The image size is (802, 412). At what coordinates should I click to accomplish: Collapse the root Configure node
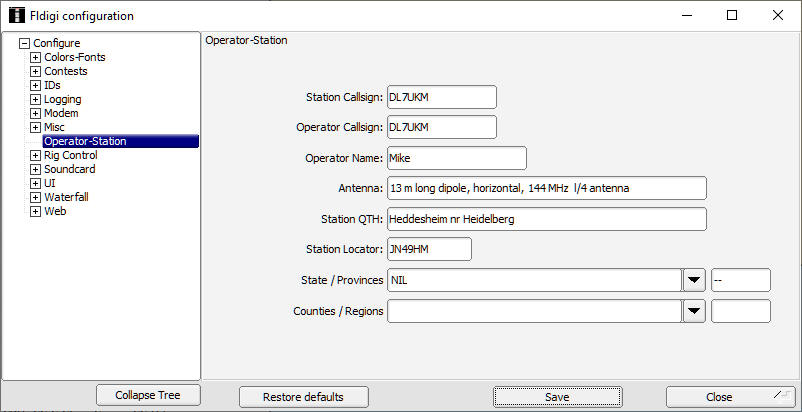[25, 43]
